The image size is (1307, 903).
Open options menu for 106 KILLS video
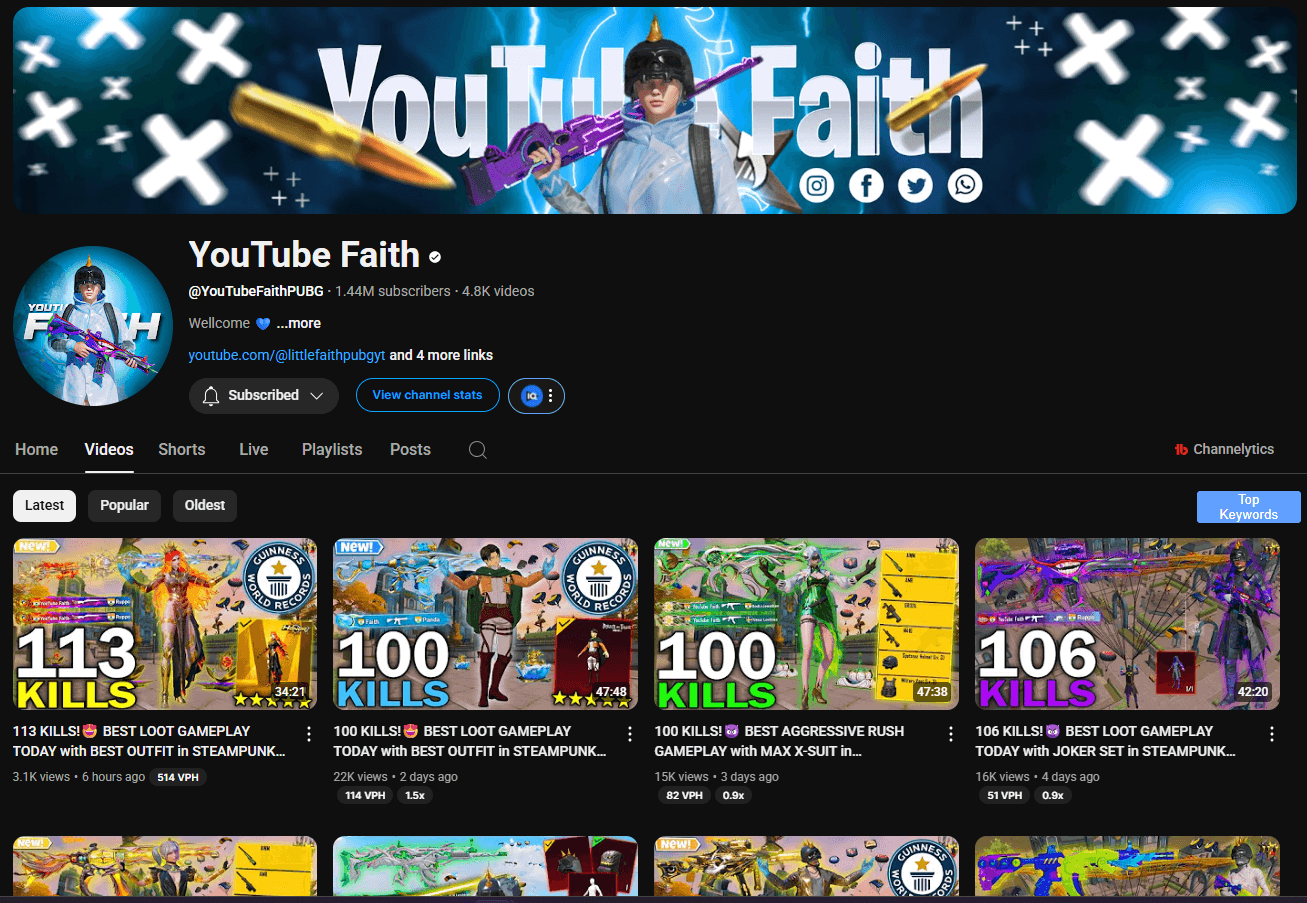point(1272,734)
